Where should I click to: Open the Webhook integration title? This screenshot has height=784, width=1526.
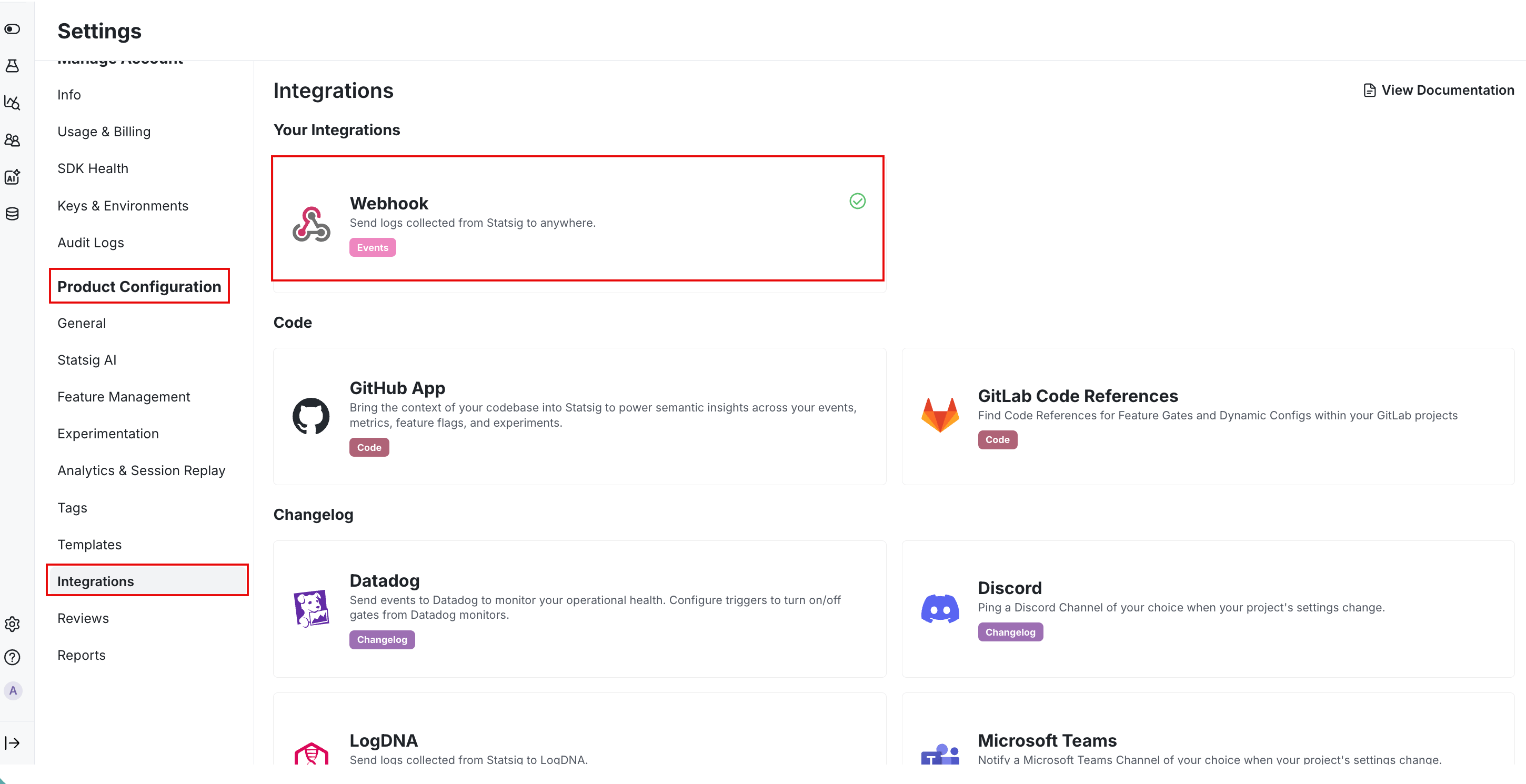(x=389, y=203)
